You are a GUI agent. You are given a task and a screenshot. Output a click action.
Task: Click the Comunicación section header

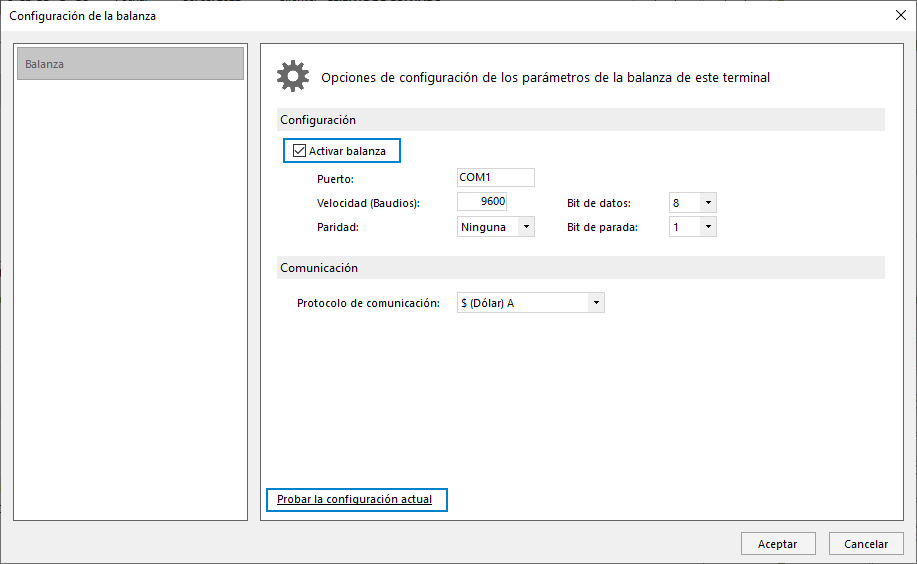tap(581, 268)
